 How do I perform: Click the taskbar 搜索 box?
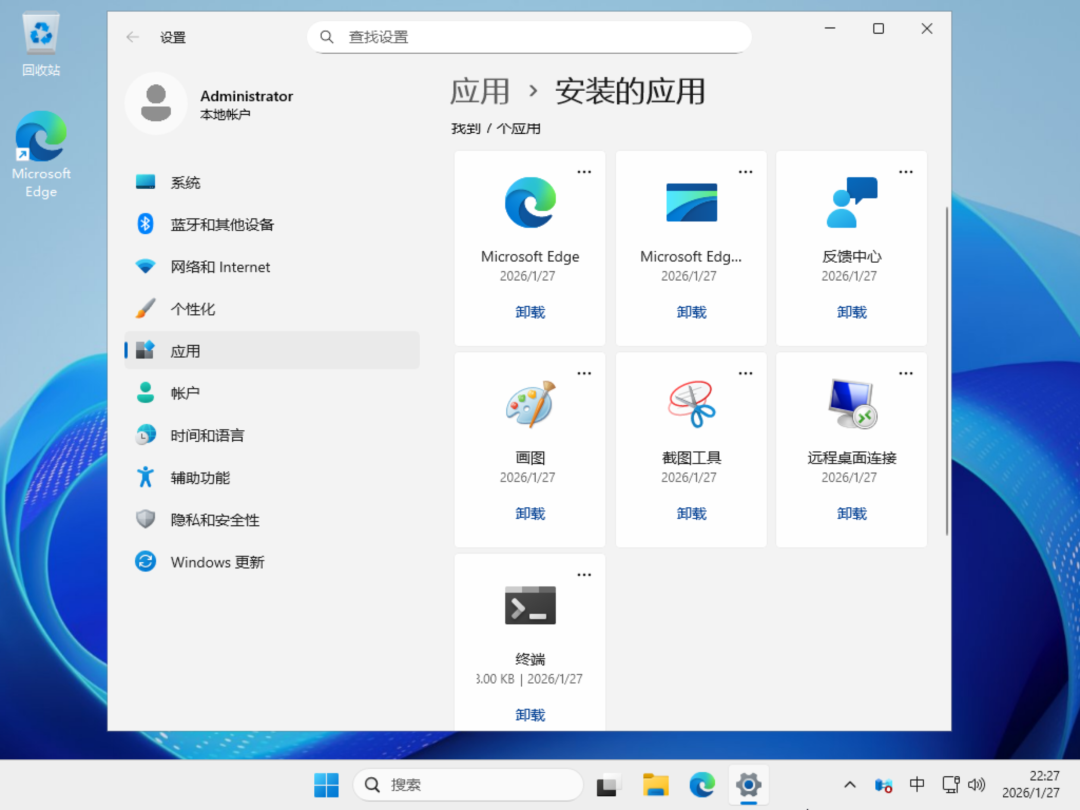coord(468,785)
